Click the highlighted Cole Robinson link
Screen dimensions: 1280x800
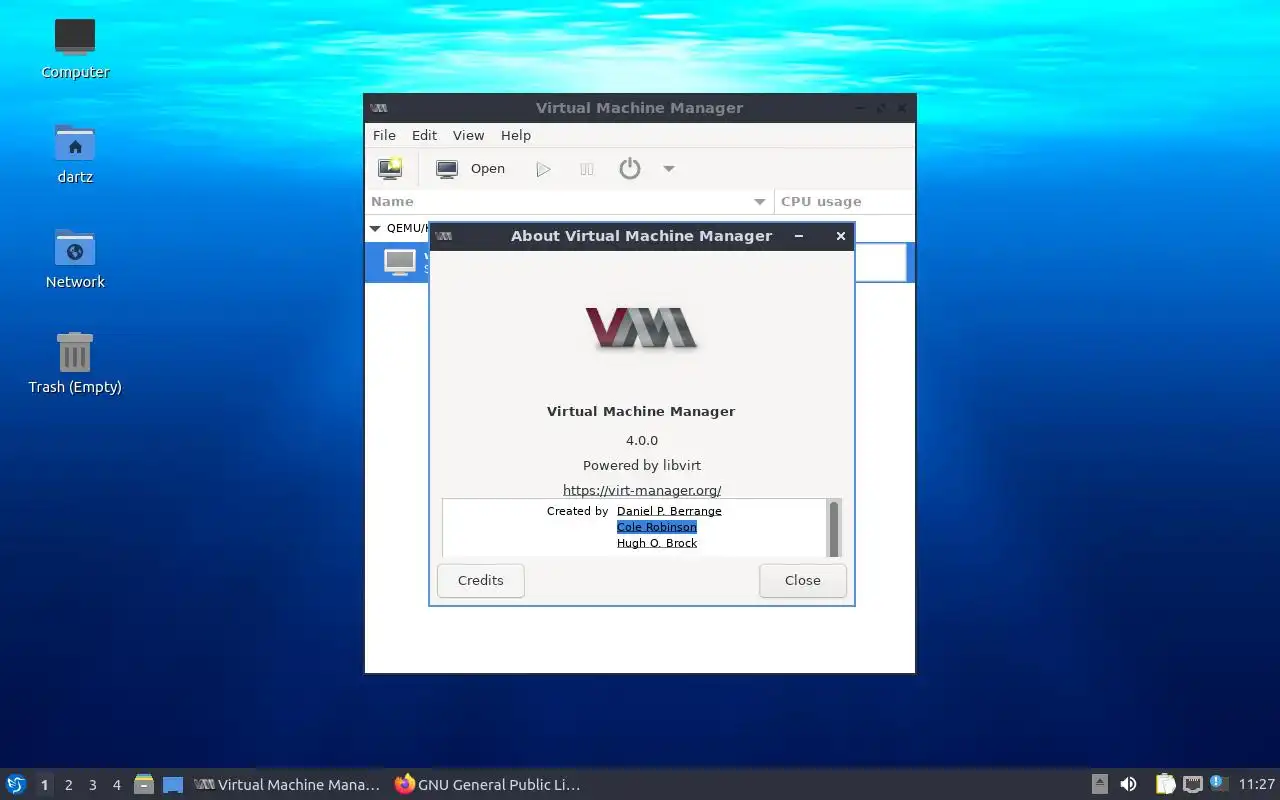[x=657, y=527]
